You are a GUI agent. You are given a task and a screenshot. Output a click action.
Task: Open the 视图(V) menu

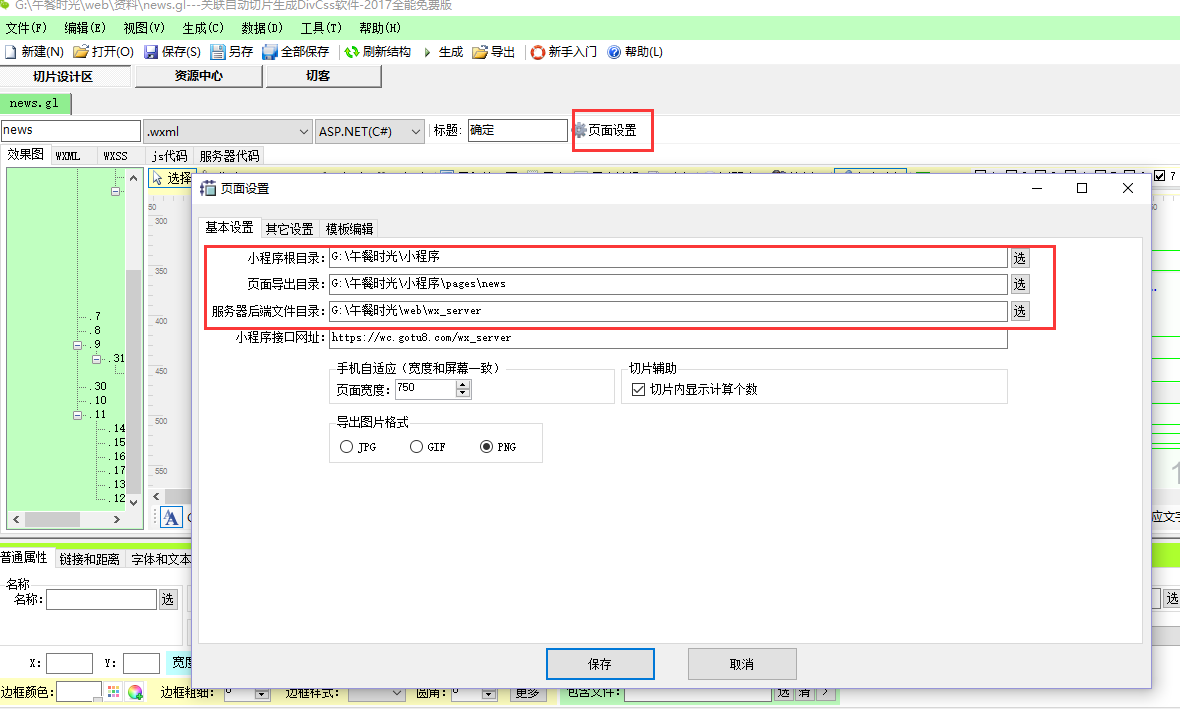click(x=144, y=28)
